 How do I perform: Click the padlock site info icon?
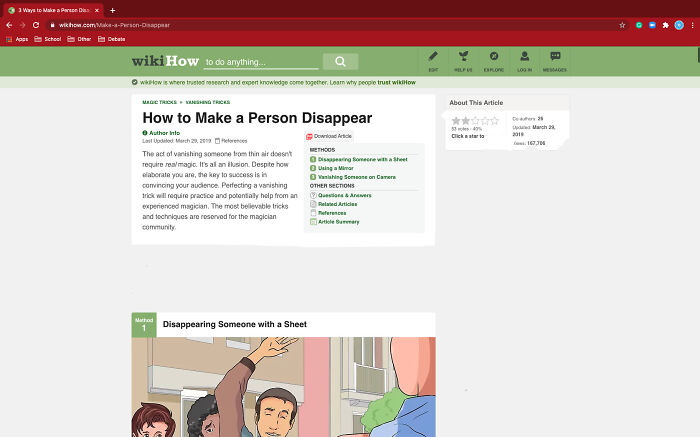[x=52, y=25]
